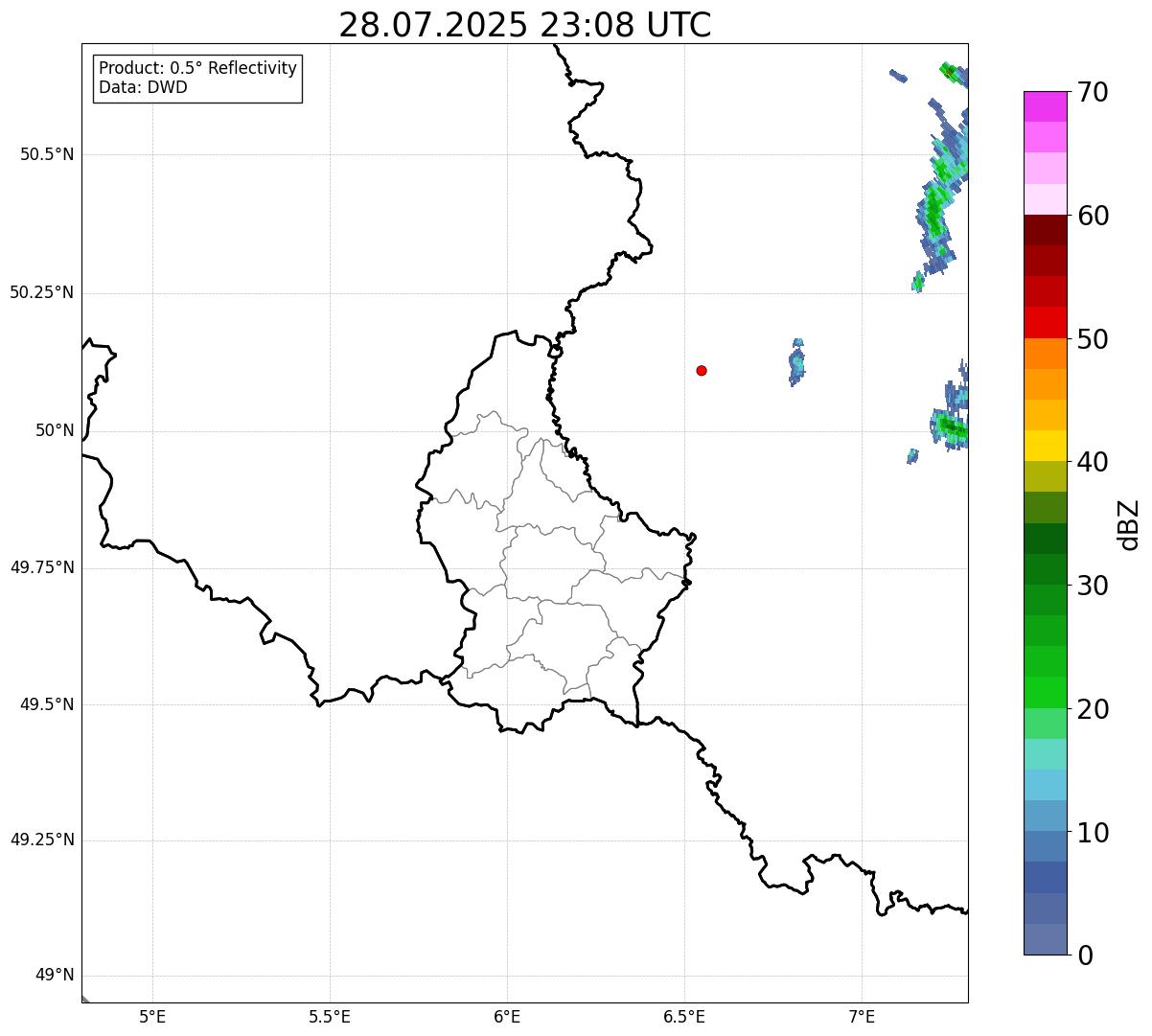Click the longitude label '5.5°E'
This screenshot has width=1152, height=1036.
pos(330,1017)
